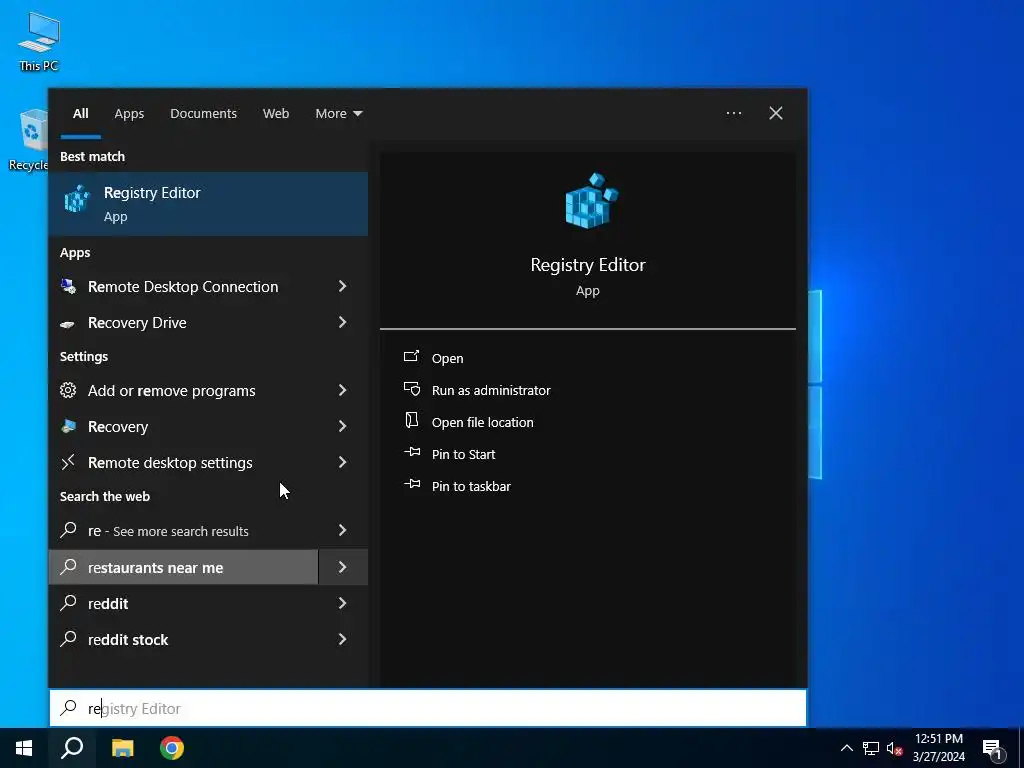The image size is (1024, 768).
Task: Click in the search text box
Action: pyautogui.click(x=428, y=708)
